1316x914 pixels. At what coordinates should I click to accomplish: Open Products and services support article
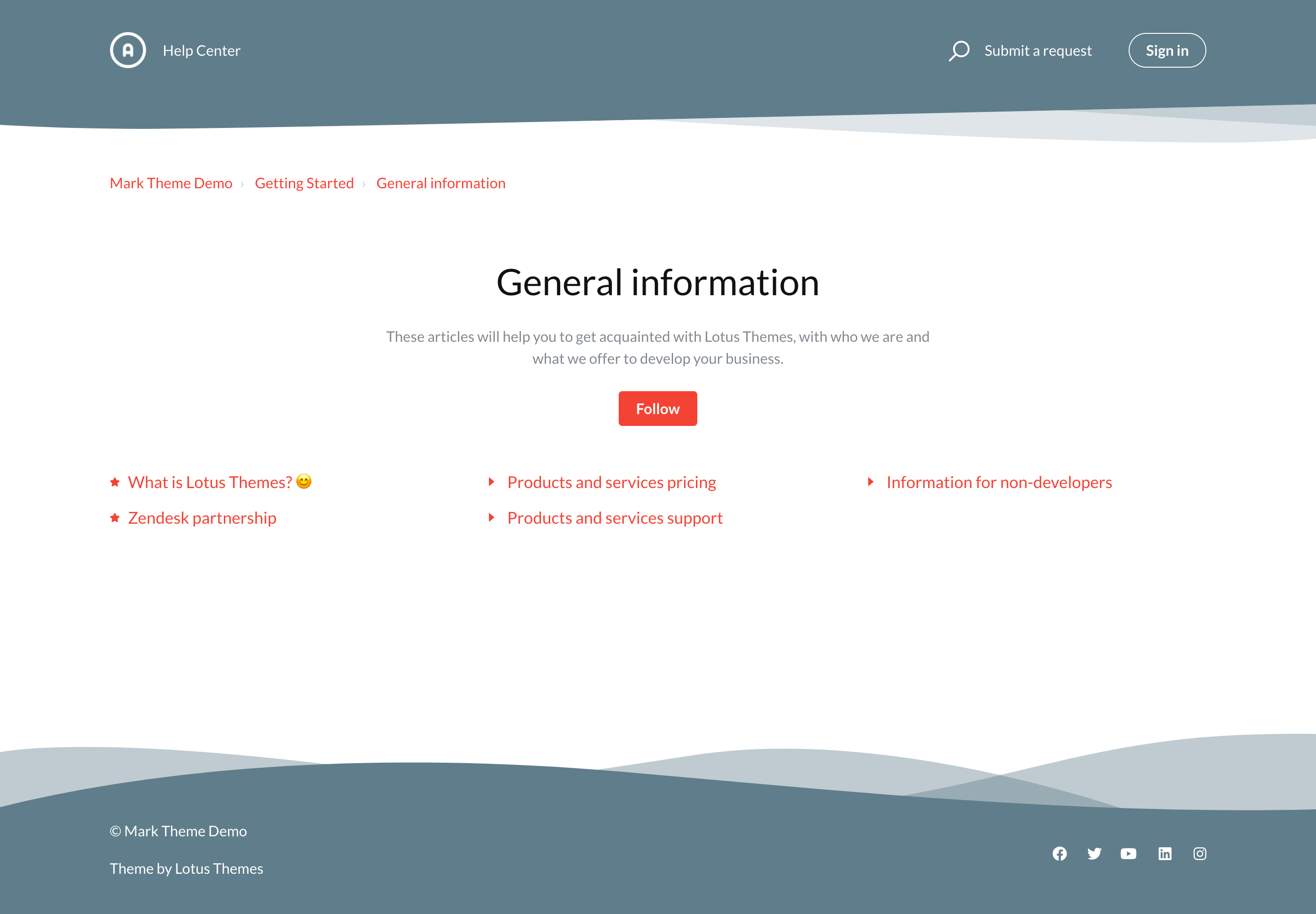[x=615, y=518]
